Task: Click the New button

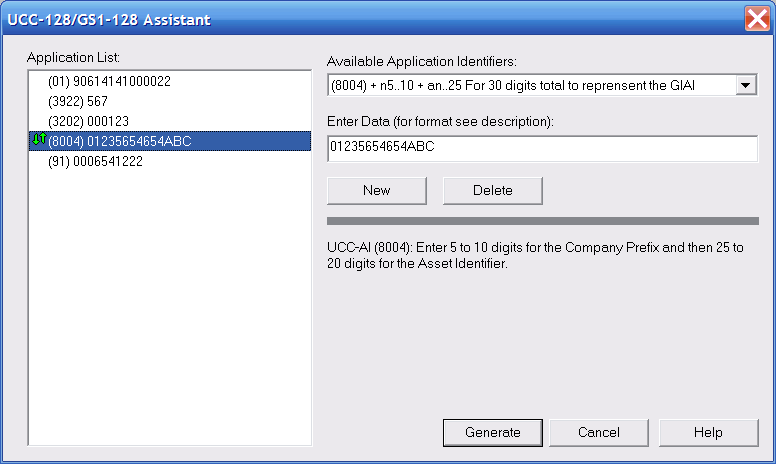Action: (x=377, y=190)
